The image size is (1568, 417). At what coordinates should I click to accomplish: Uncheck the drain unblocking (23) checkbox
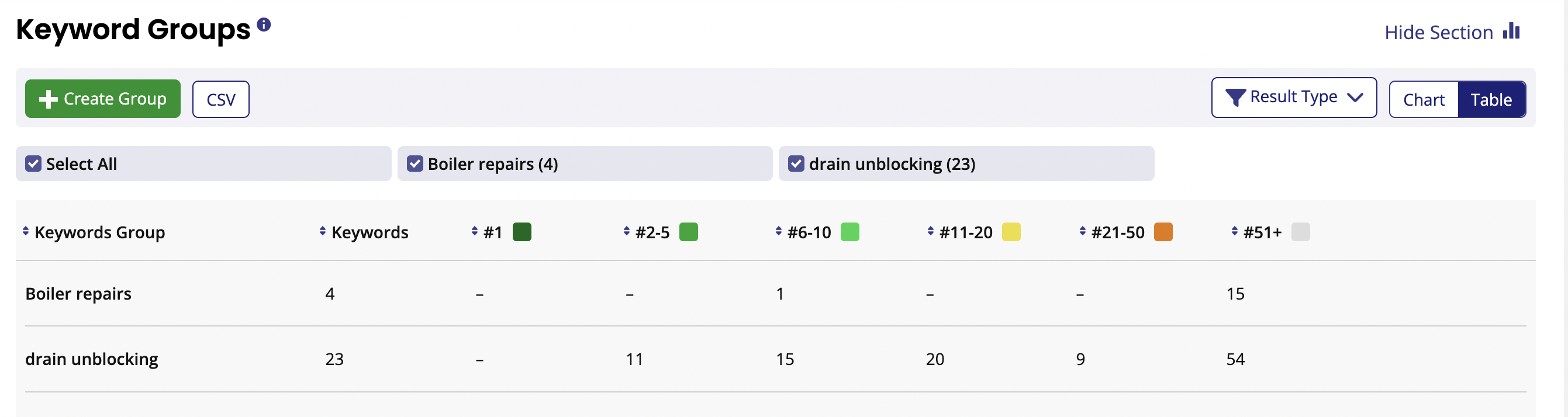coord(796,164)
